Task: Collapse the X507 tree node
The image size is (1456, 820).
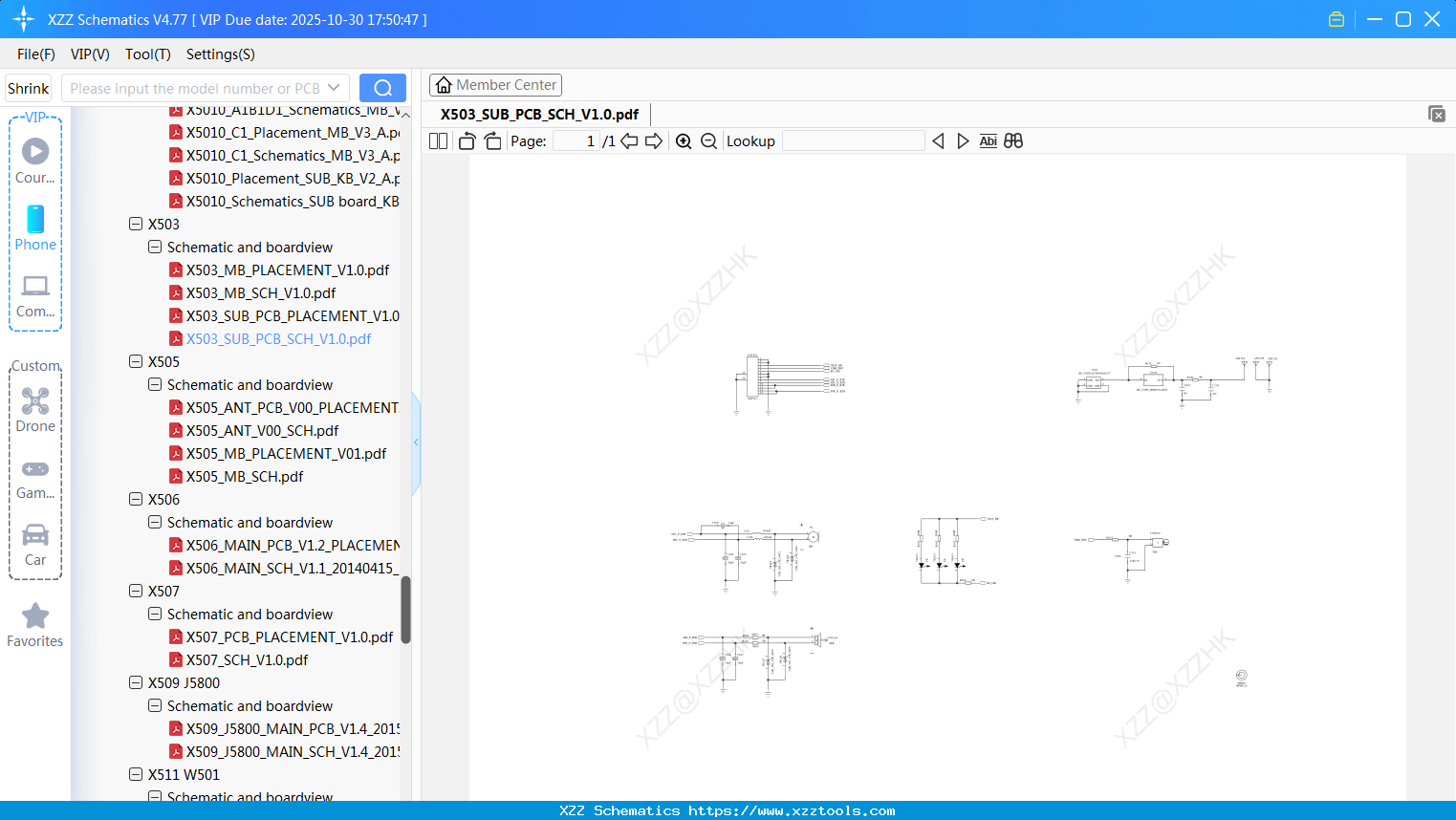Action: pos(136,591)
